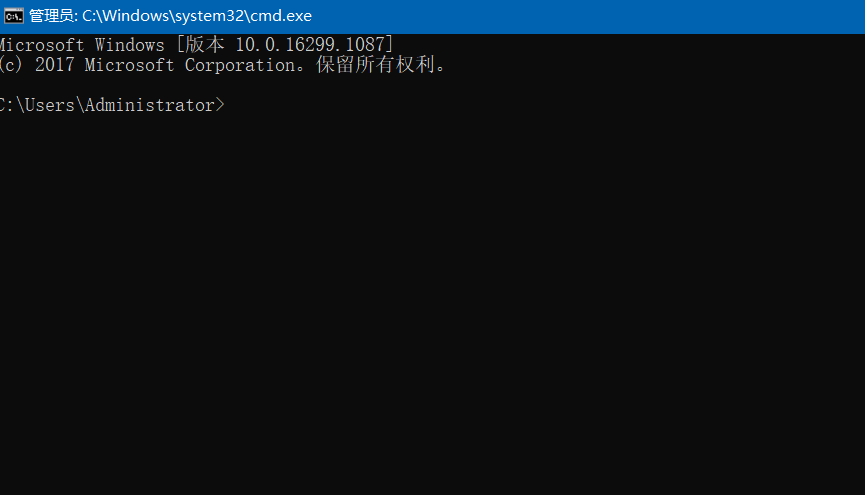Image resolution: width=865 pixels, height=495 pixels.
Task: Click the closing bracket after the version number
Action: click(389, 45)
